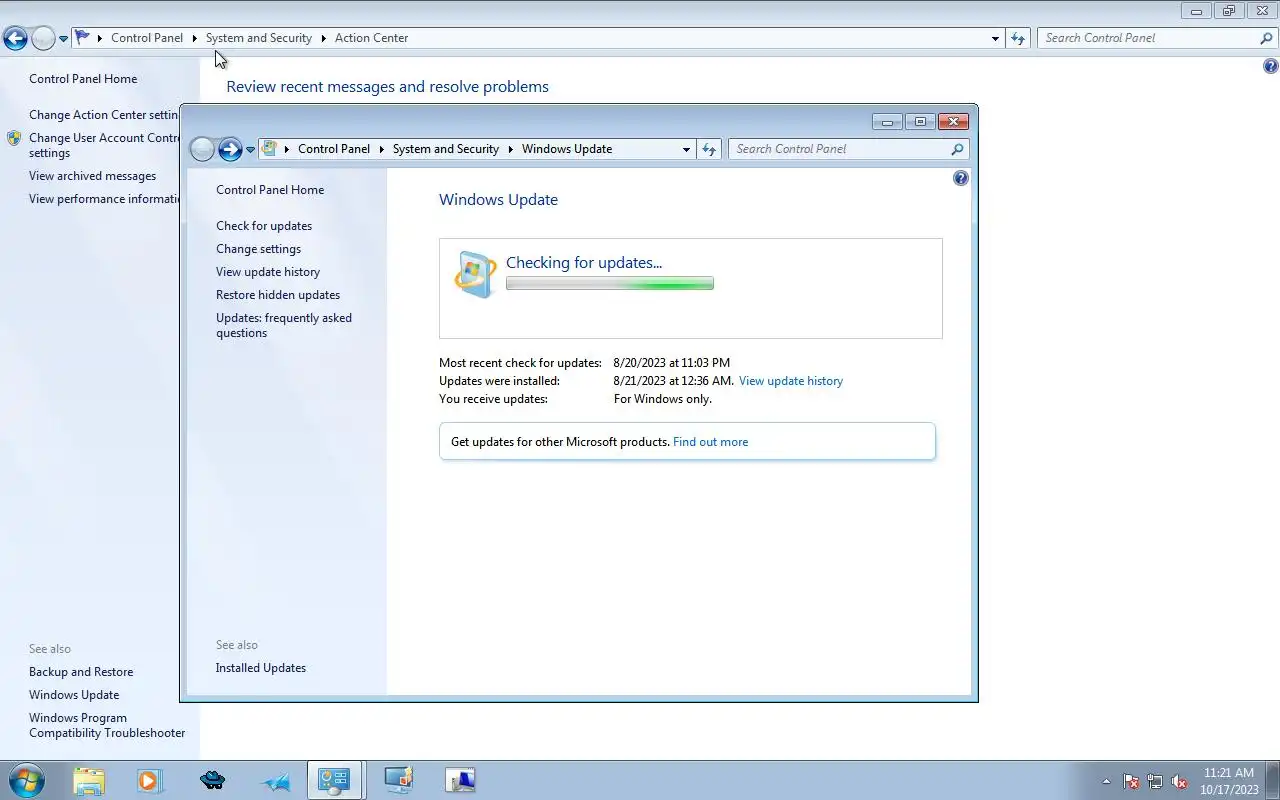Screen dimensions: 1280x800
Task: Open Change User Account Control settings
Action: [x=104, y=146]
